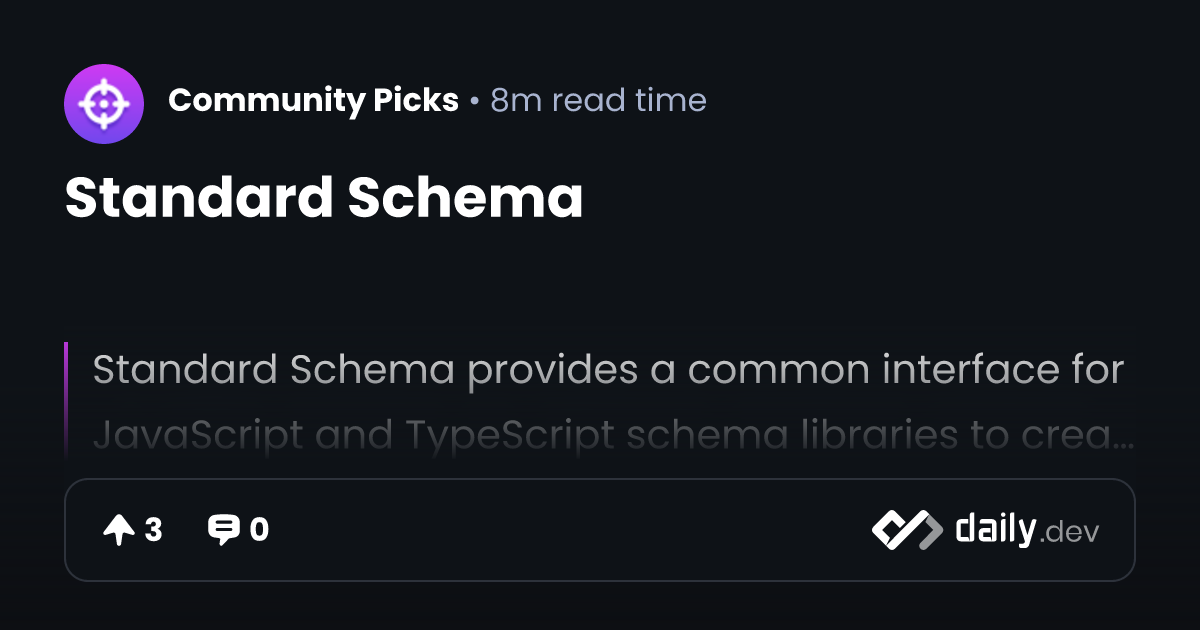
Task: Click the purple vertical quote bar
Action: (66, 398)
